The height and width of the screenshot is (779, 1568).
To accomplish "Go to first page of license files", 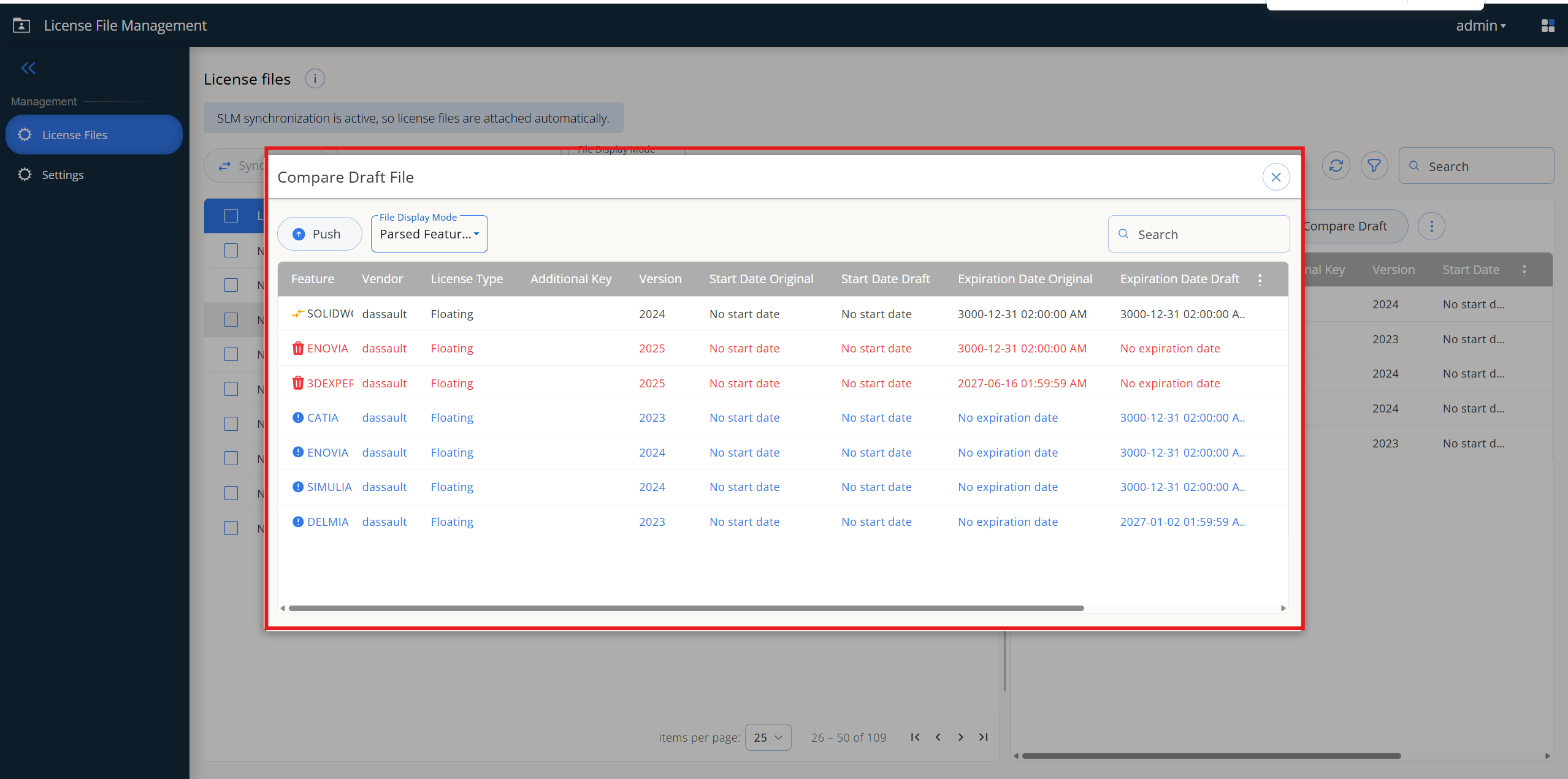I will click(915, 737).
